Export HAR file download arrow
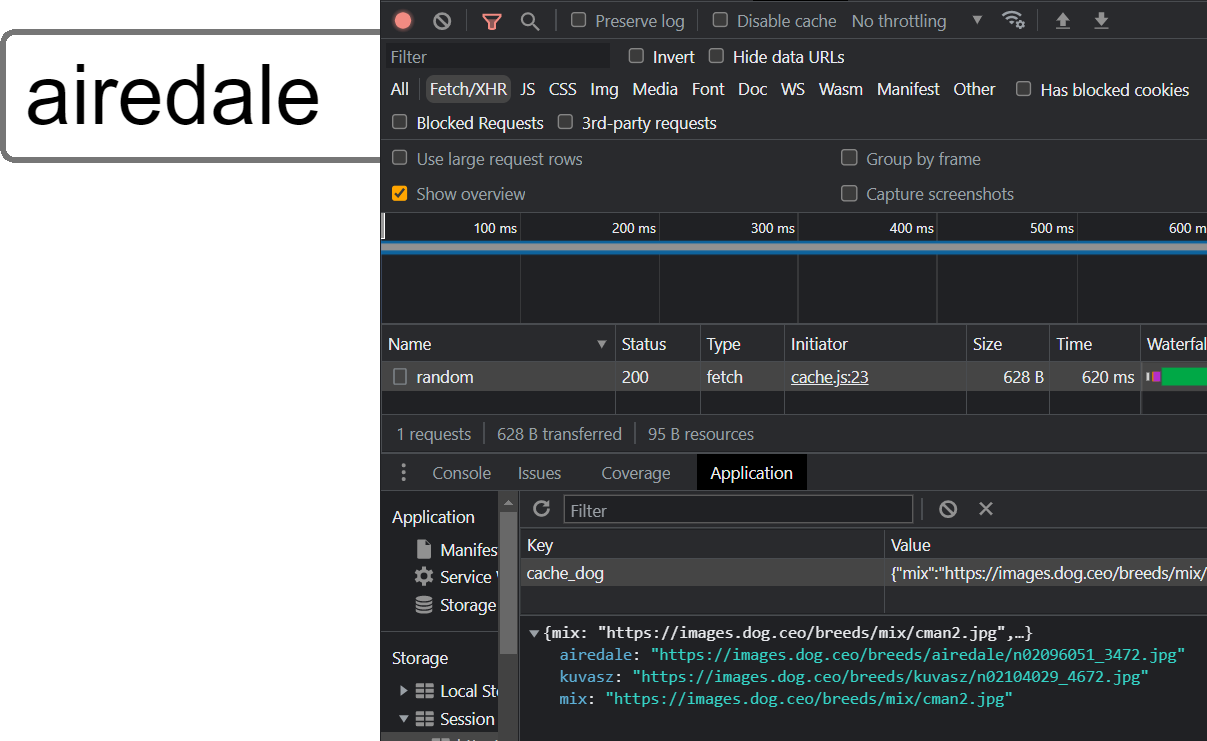1207x741 pixels. pos(1101,20)
